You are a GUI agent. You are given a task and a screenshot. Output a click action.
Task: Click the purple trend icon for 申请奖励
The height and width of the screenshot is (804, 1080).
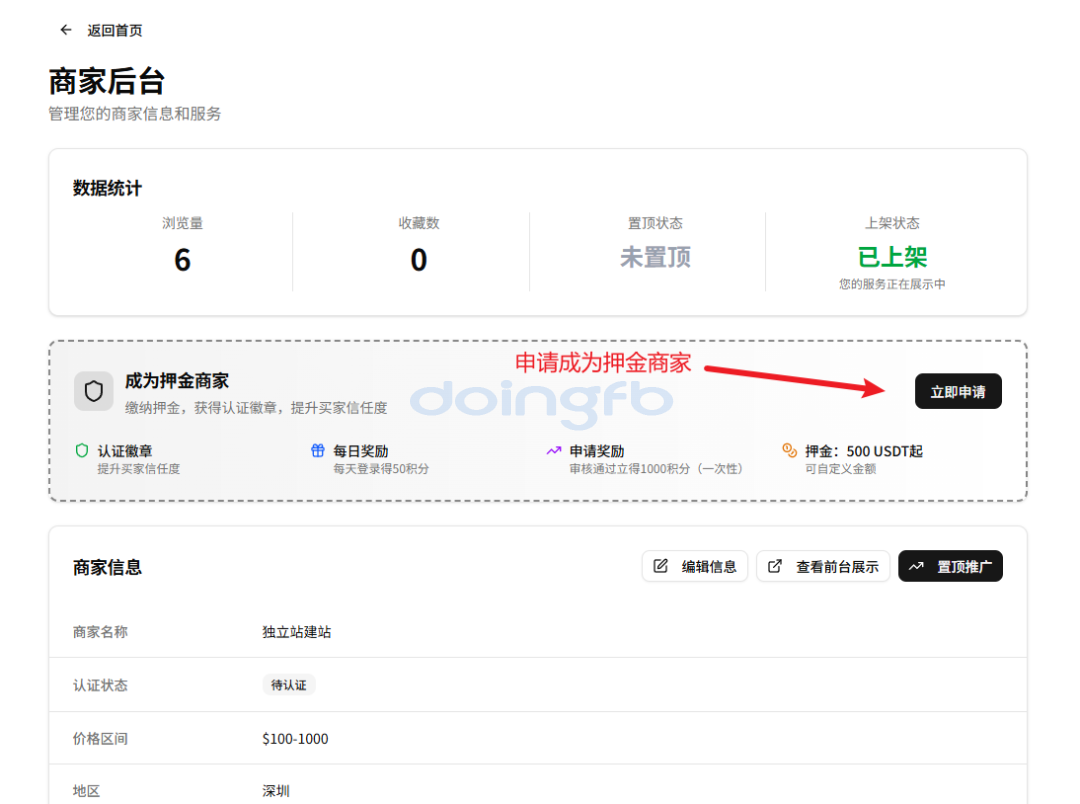point(554,451)
